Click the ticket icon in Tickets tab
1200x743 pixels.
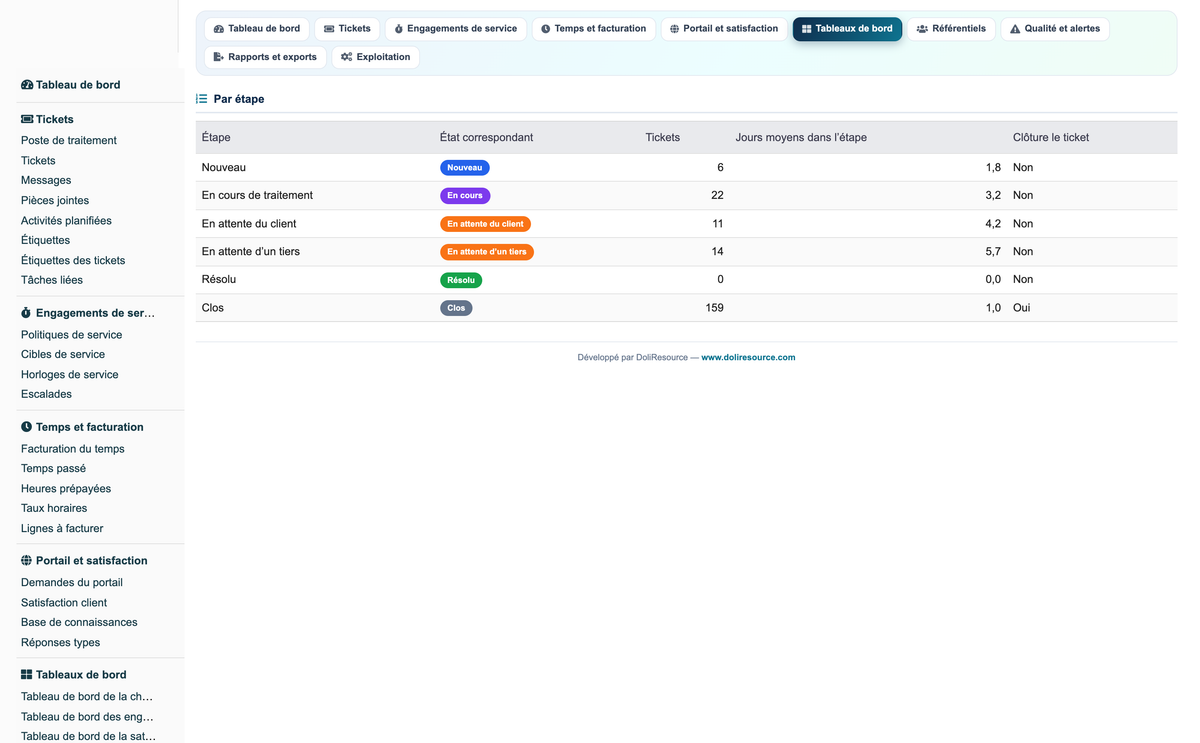coord(329,29)
